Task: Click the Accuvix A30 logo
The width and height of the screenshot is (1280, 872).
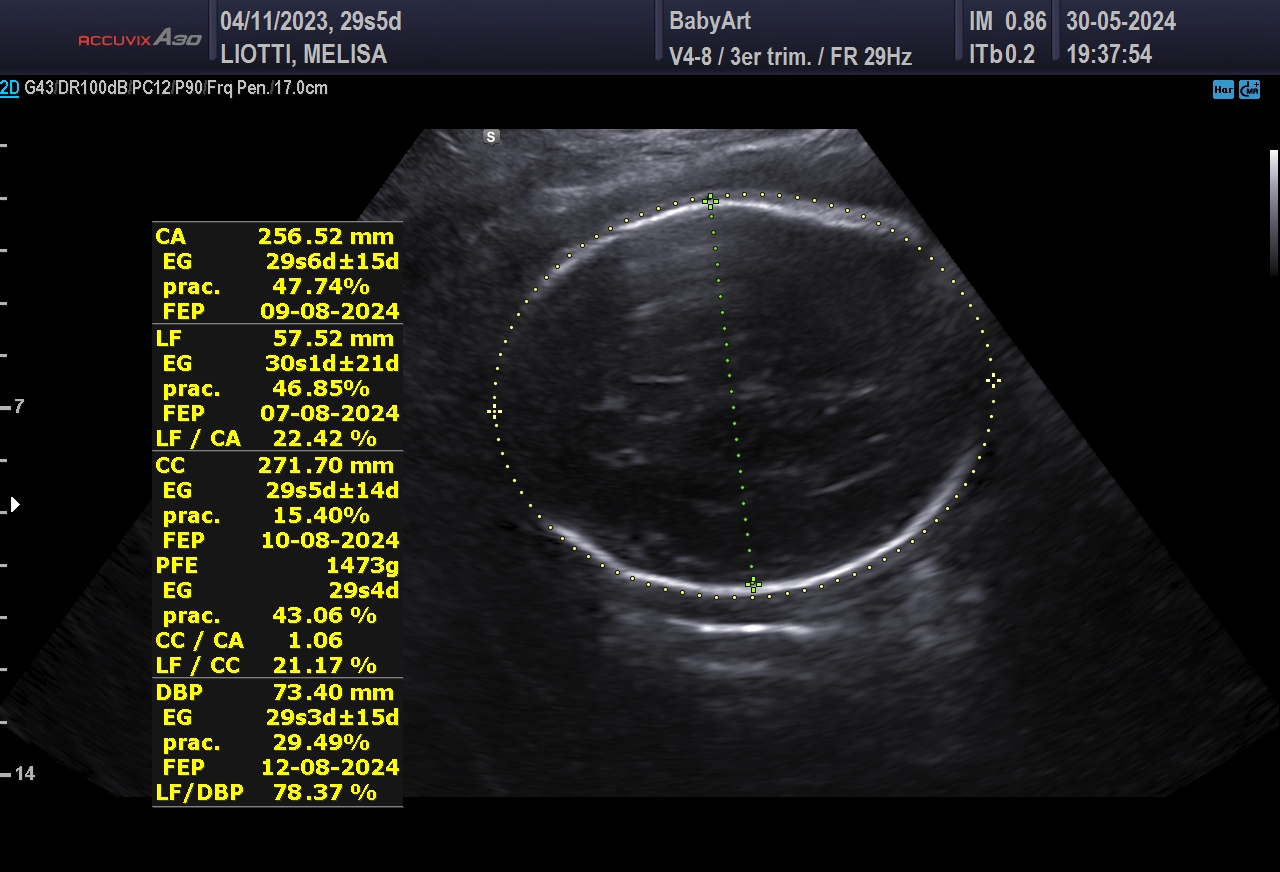Action: click(140, 39)
